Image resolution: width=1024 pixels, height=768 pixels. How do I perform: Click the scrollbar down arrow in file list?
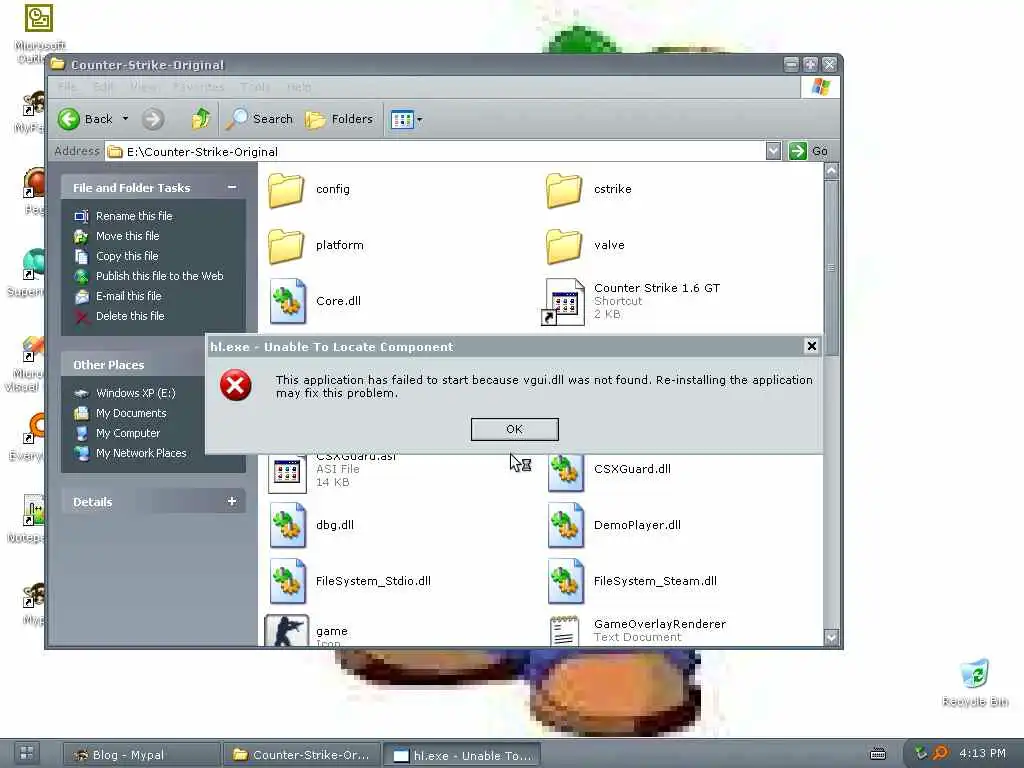point(831,637)
